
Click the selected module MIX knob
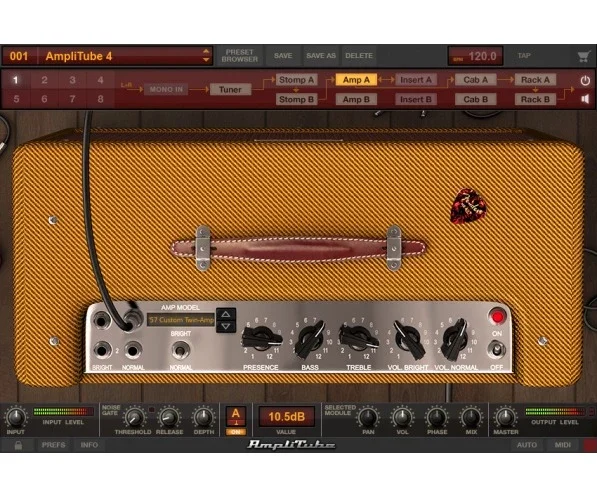[471, 418]
